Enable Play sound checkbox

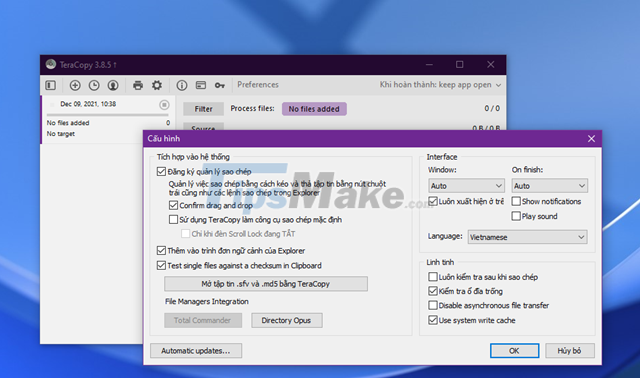[516, 216]
